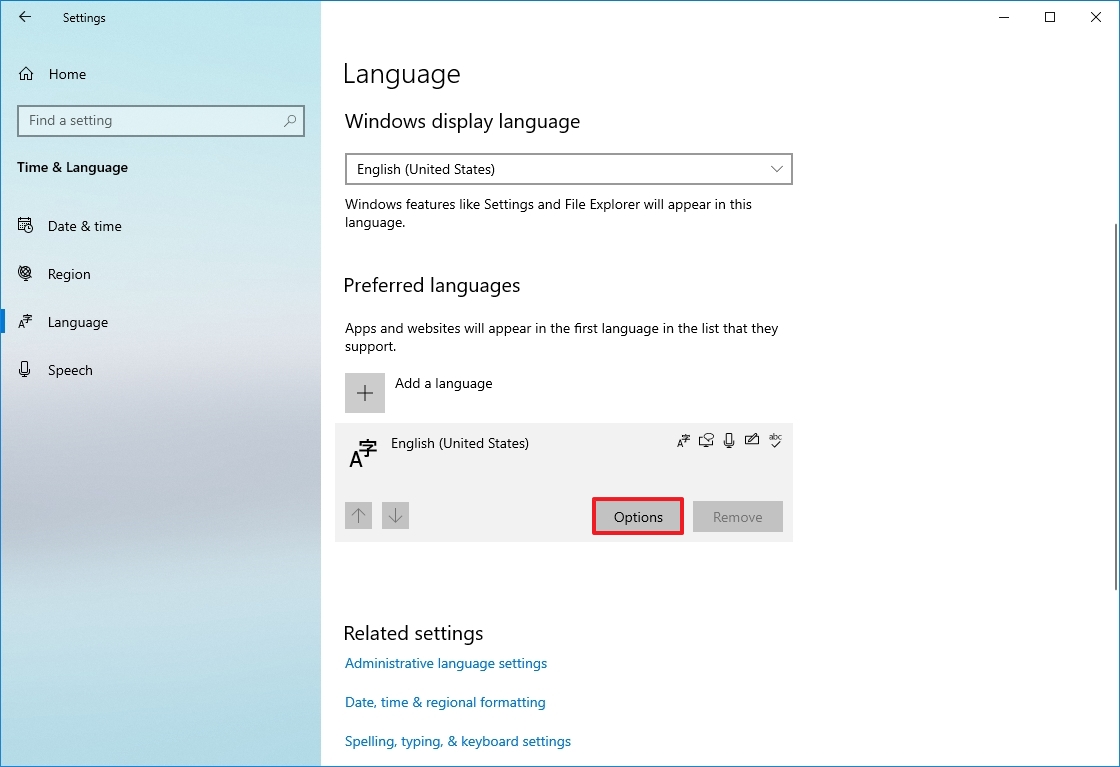The height and width of the screenshot is (767, 1120).
Task: Open Administrative language settings link
Action: point(446,663)
